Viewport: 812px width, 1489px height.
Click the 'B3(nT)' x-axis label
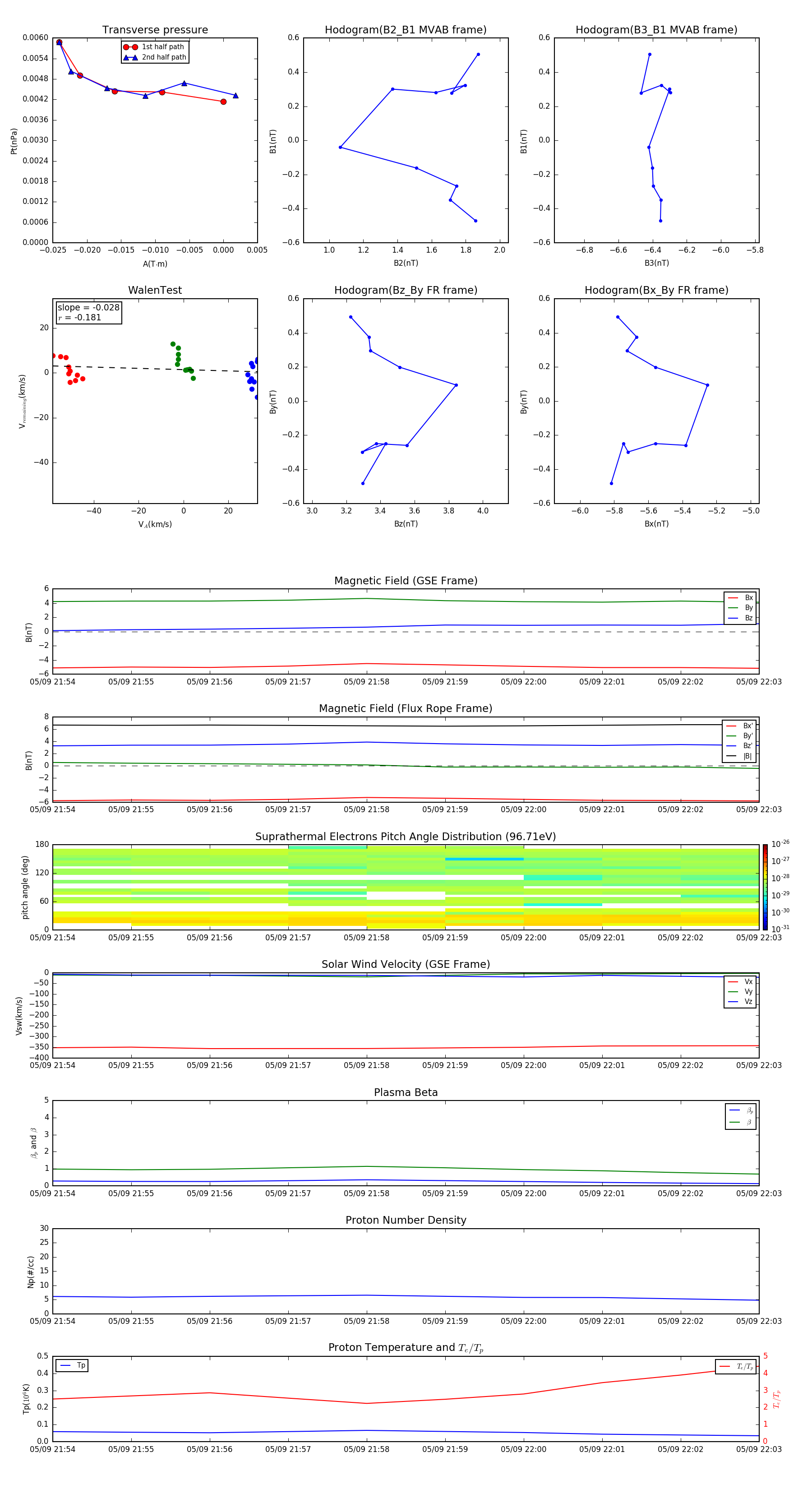pos(656,263)
